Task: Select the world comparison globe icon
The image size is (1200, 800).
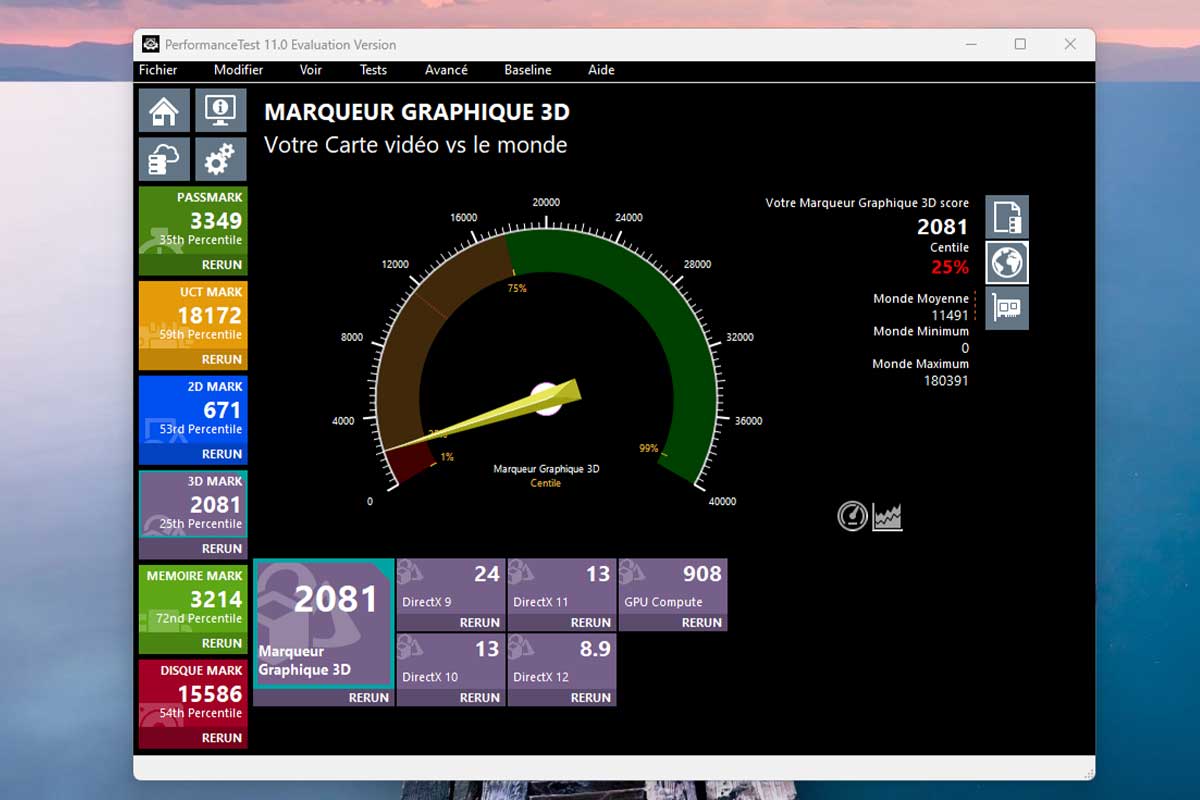Action: (x=1007, y=263)
